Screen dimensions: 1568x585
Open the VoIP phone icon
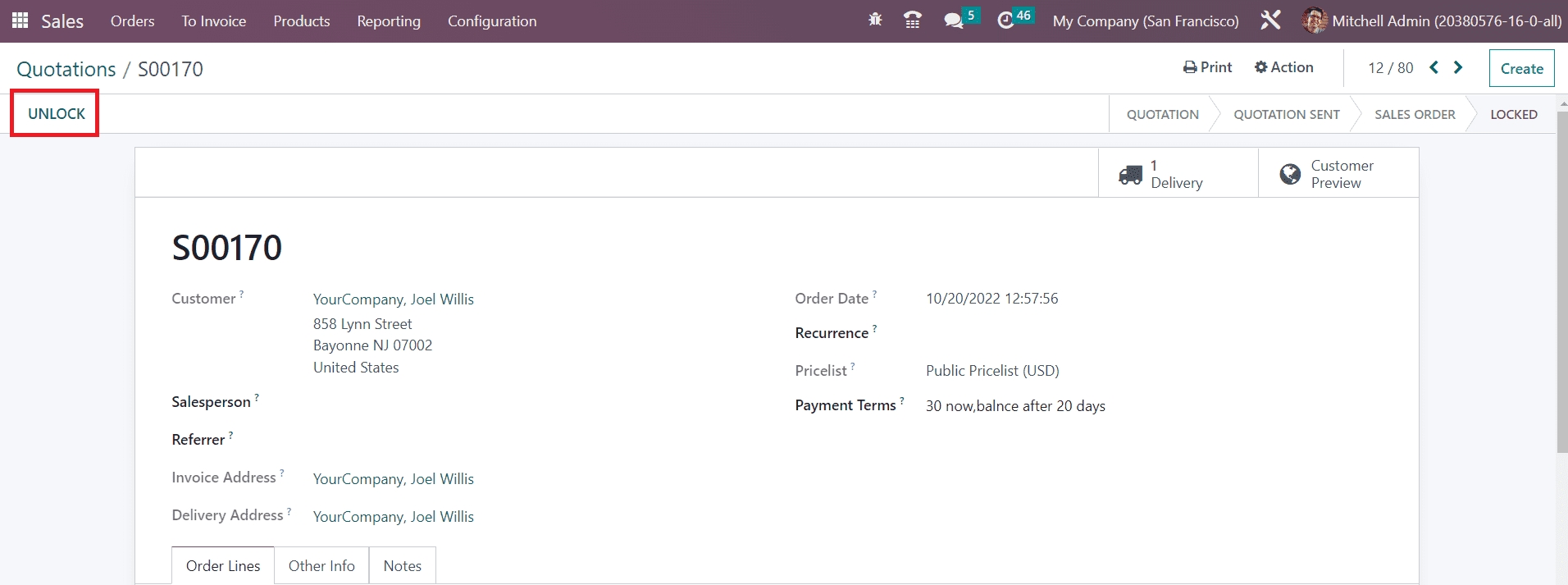[912, 21]
